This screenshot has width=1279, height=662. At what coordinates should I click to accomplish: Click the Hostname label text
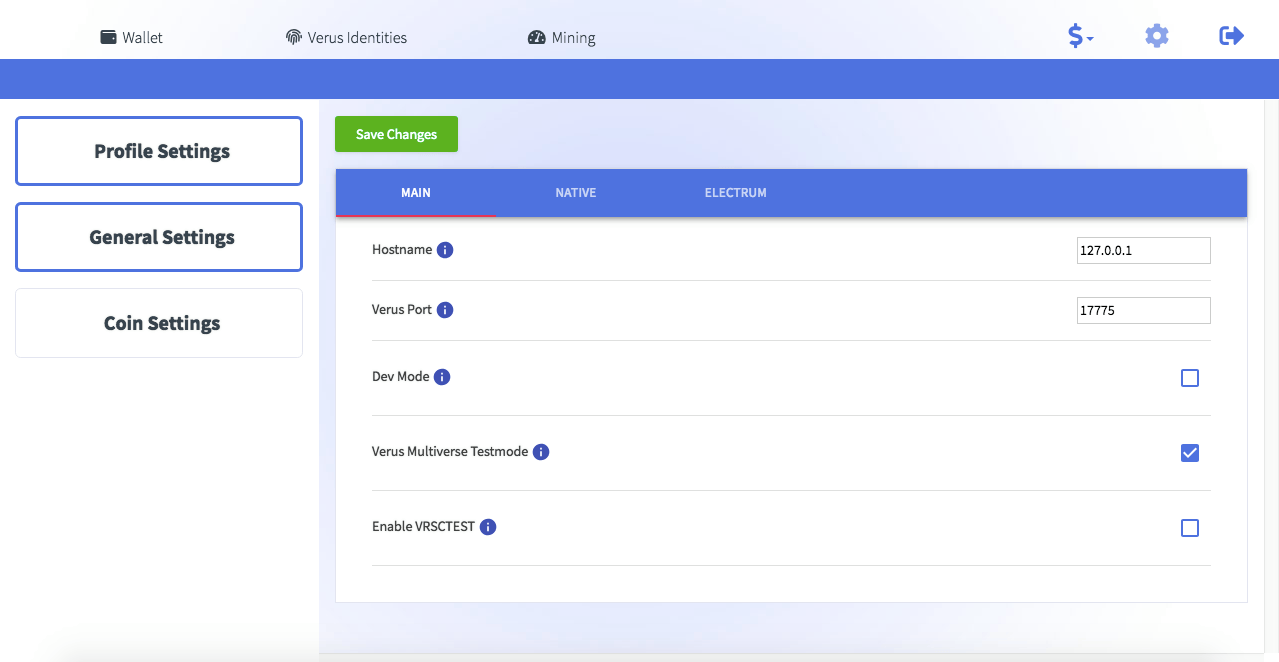coord(402,250)
